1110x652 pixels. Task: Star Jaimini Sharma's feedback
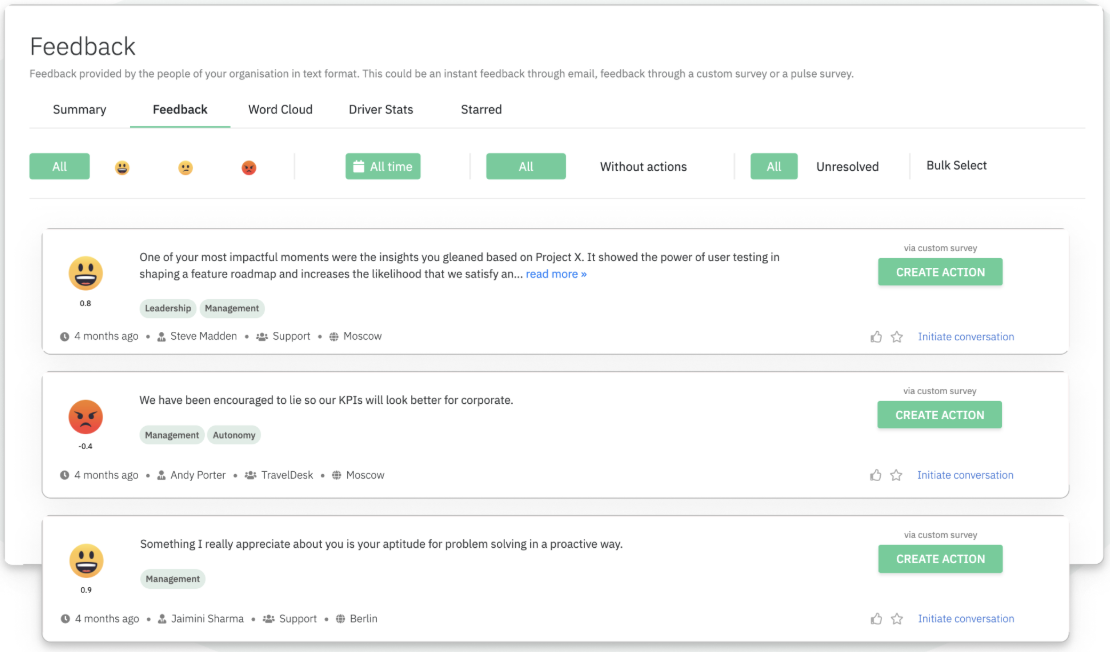(x=897, y=620)
